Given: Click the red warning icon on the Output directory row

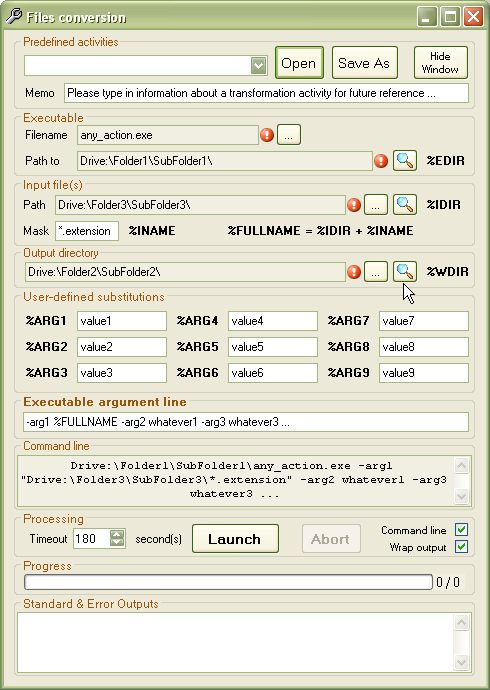Looking at the screenshot, I should click(354, 272).
